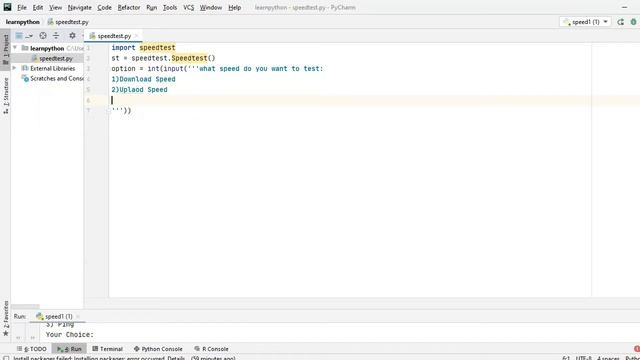Open the Python Console tool window

click(x=158, y=349)
